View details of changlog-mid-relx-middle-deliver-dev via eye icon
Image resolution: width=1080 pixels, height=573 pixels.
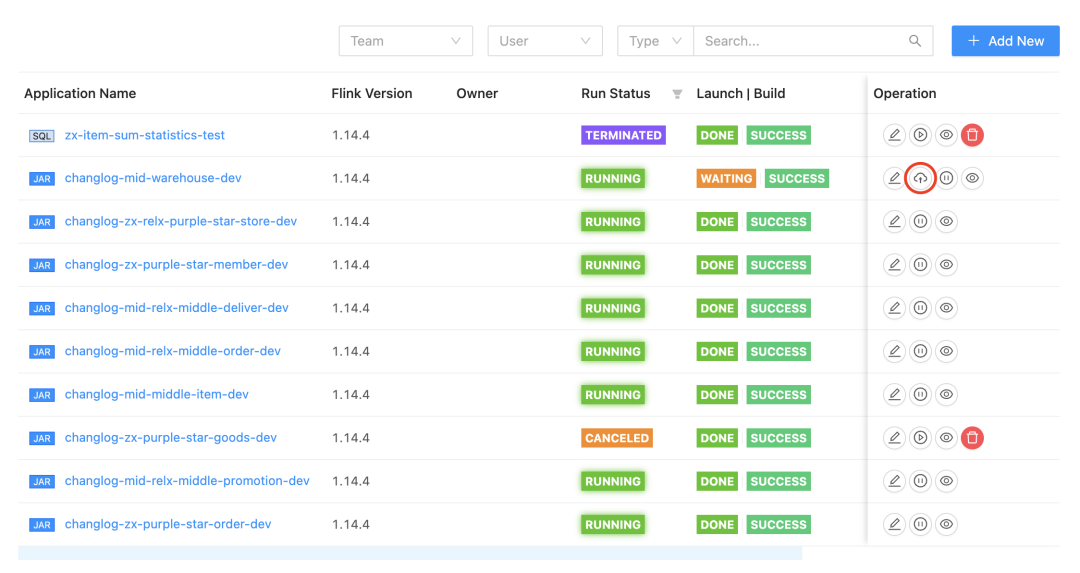point(946,308)
